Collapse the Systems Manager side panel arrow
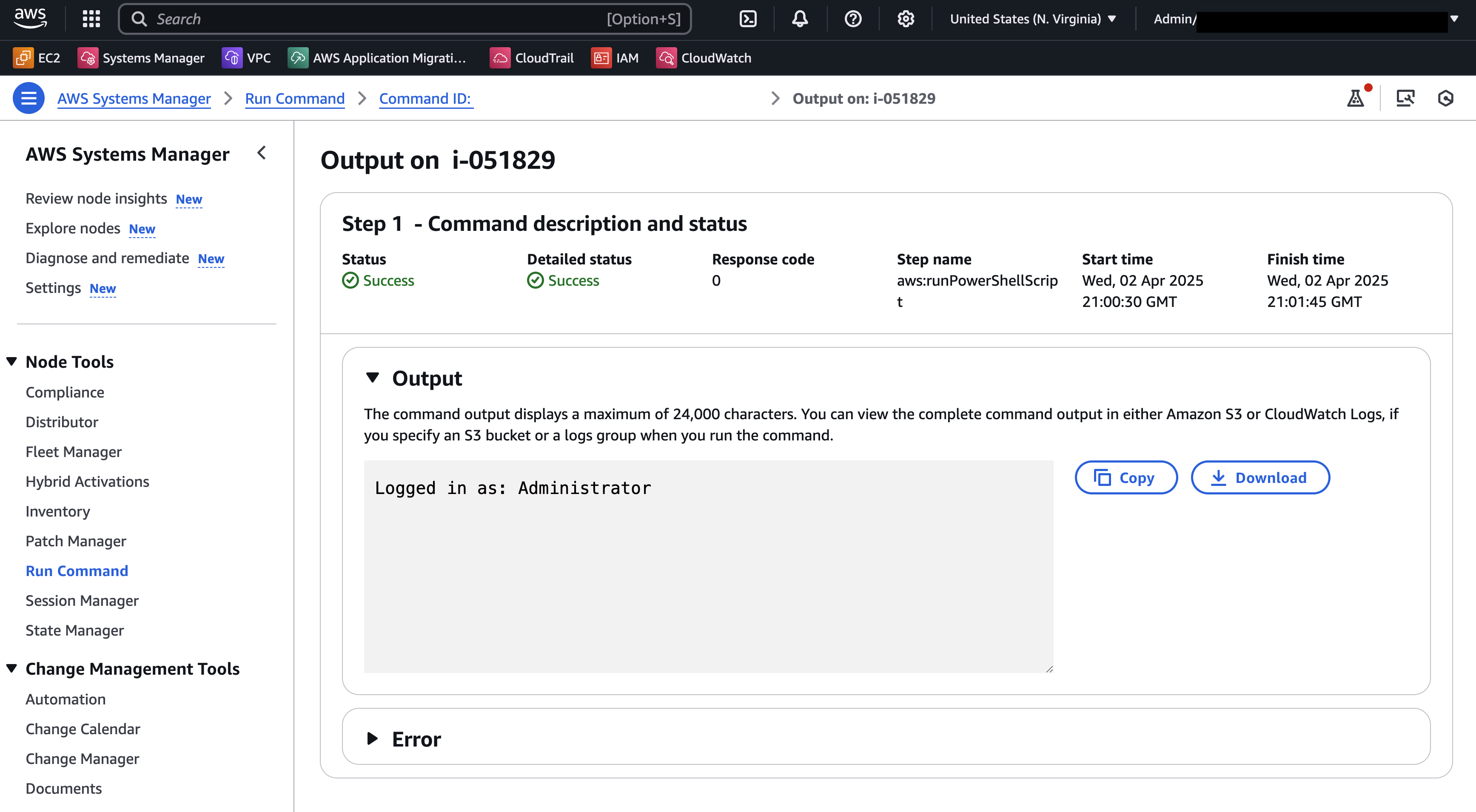1476x812 pixels. click(x=262, y=153)
